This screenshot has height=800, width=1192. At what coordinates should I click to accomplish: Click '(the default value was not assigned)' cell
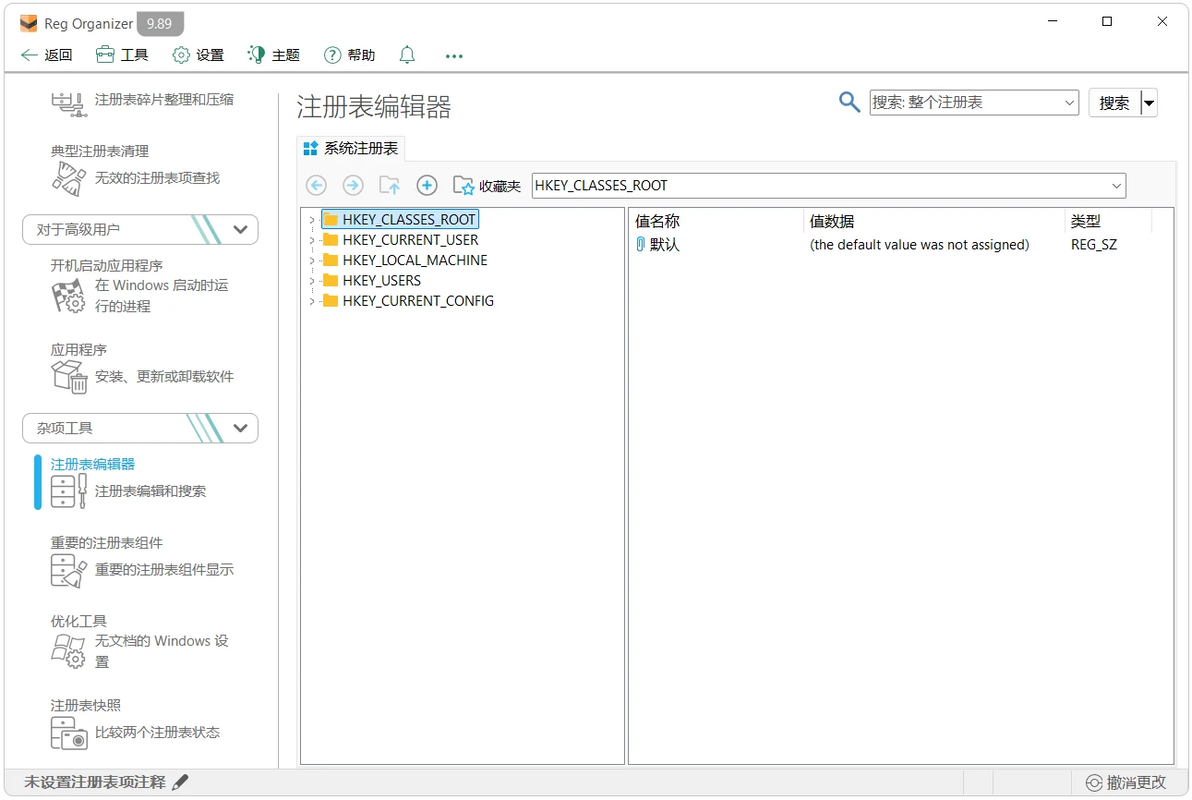[x=919, y=245]
